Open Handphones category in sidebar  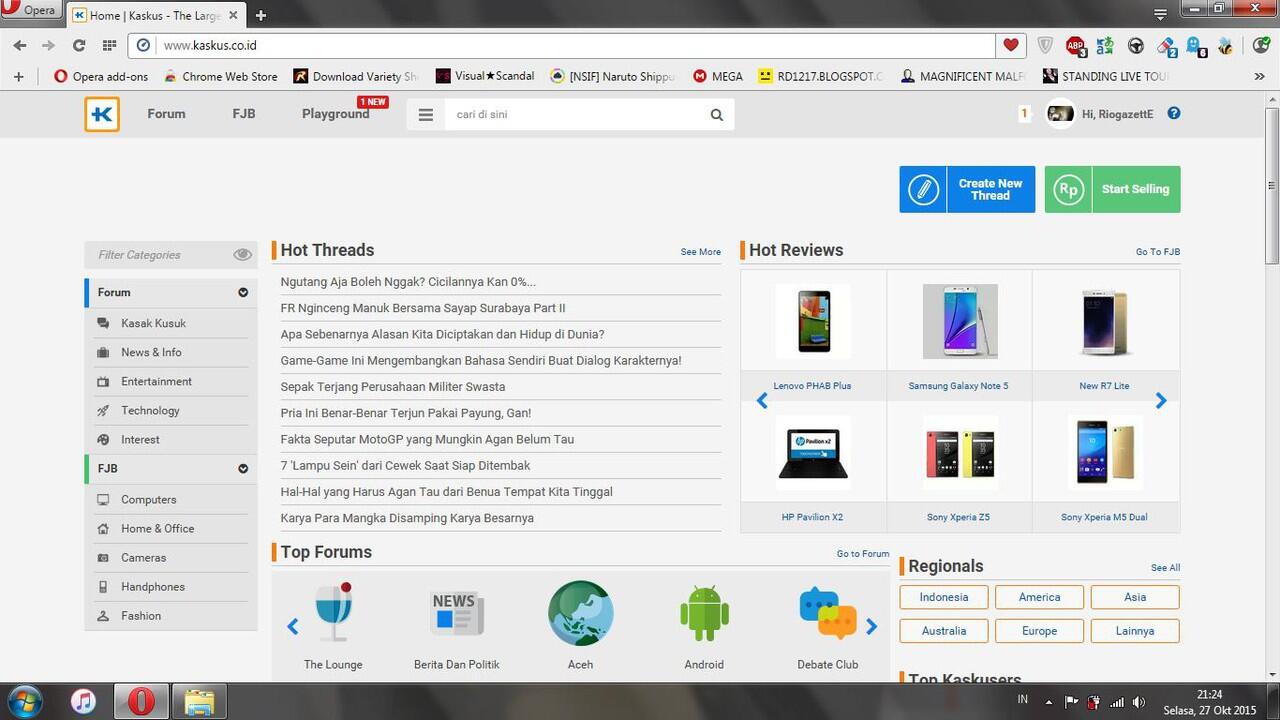[x=153, y=587]
